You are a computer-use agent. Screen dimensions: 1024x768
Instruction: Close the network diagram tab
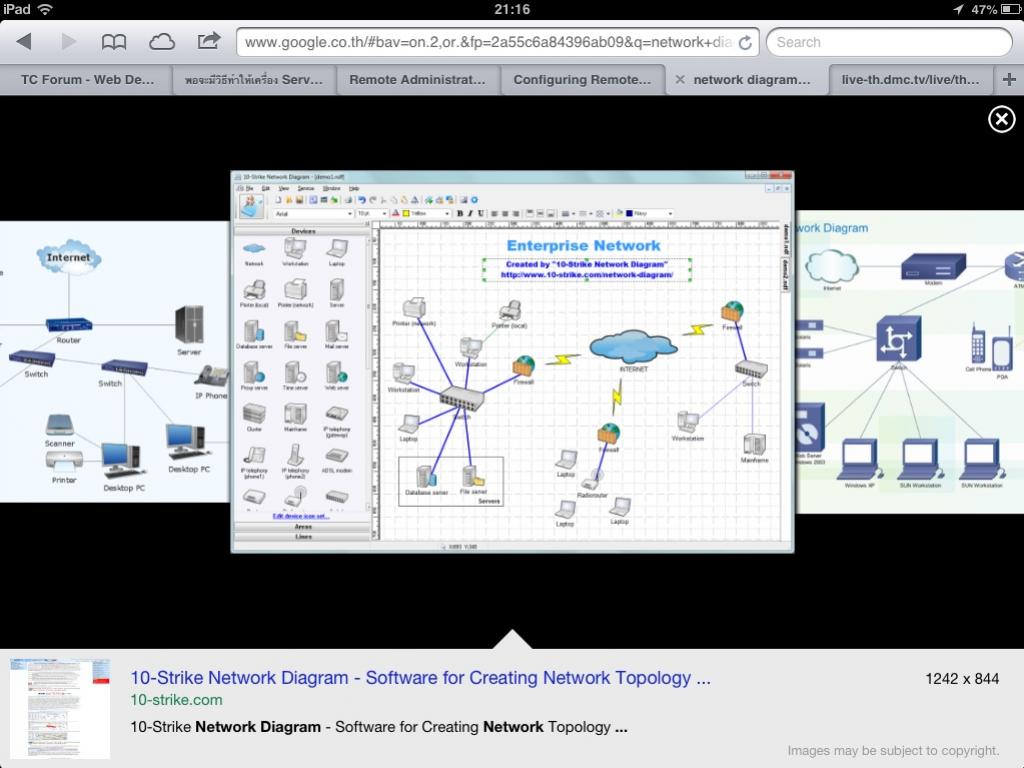[680, 80]
